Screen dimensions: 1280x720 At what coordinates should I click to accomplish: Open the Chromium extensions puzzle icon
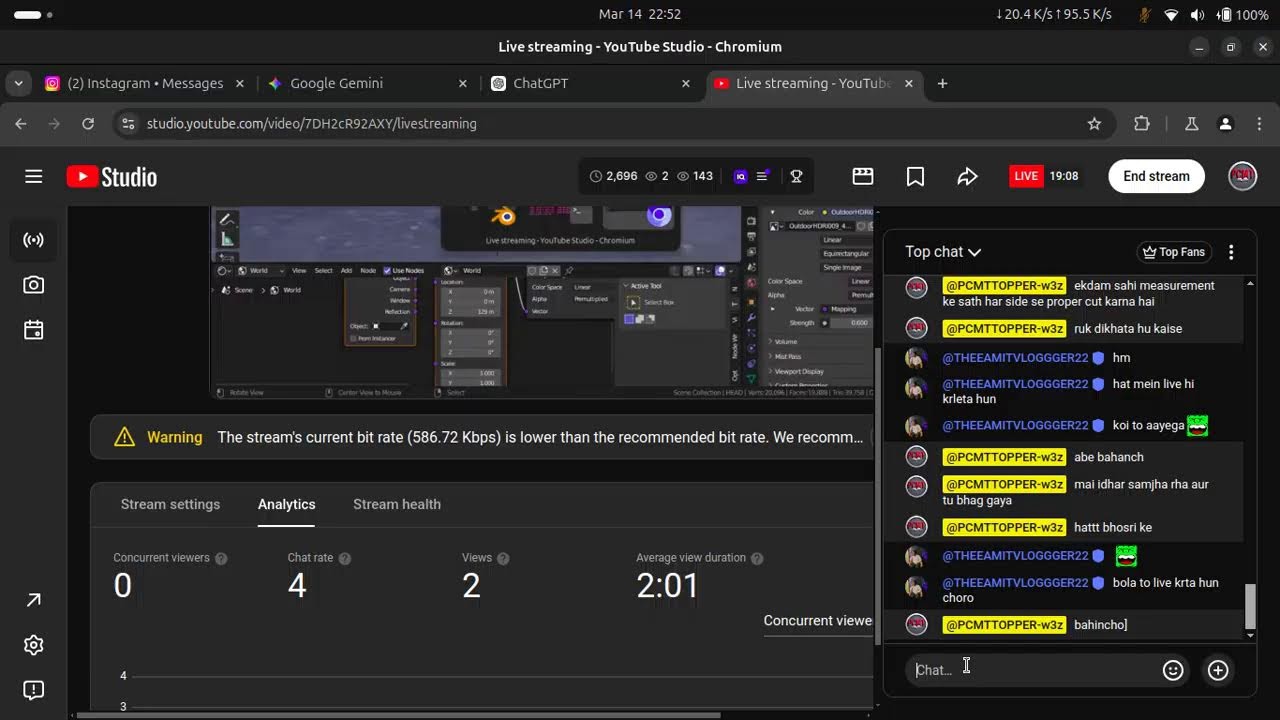[x=1142, y=124]
